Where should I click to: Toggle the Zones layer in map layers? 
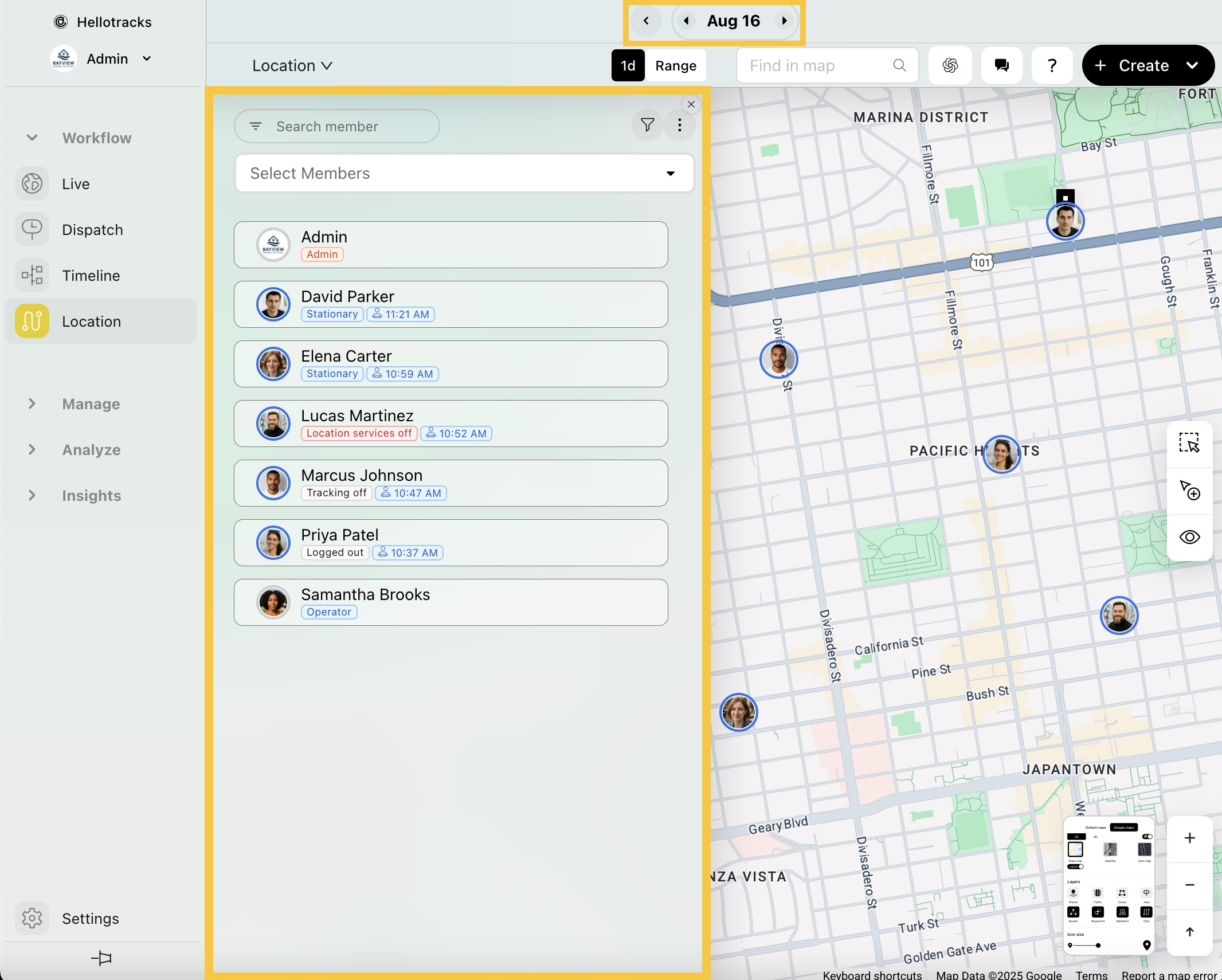click(1122, 893)
